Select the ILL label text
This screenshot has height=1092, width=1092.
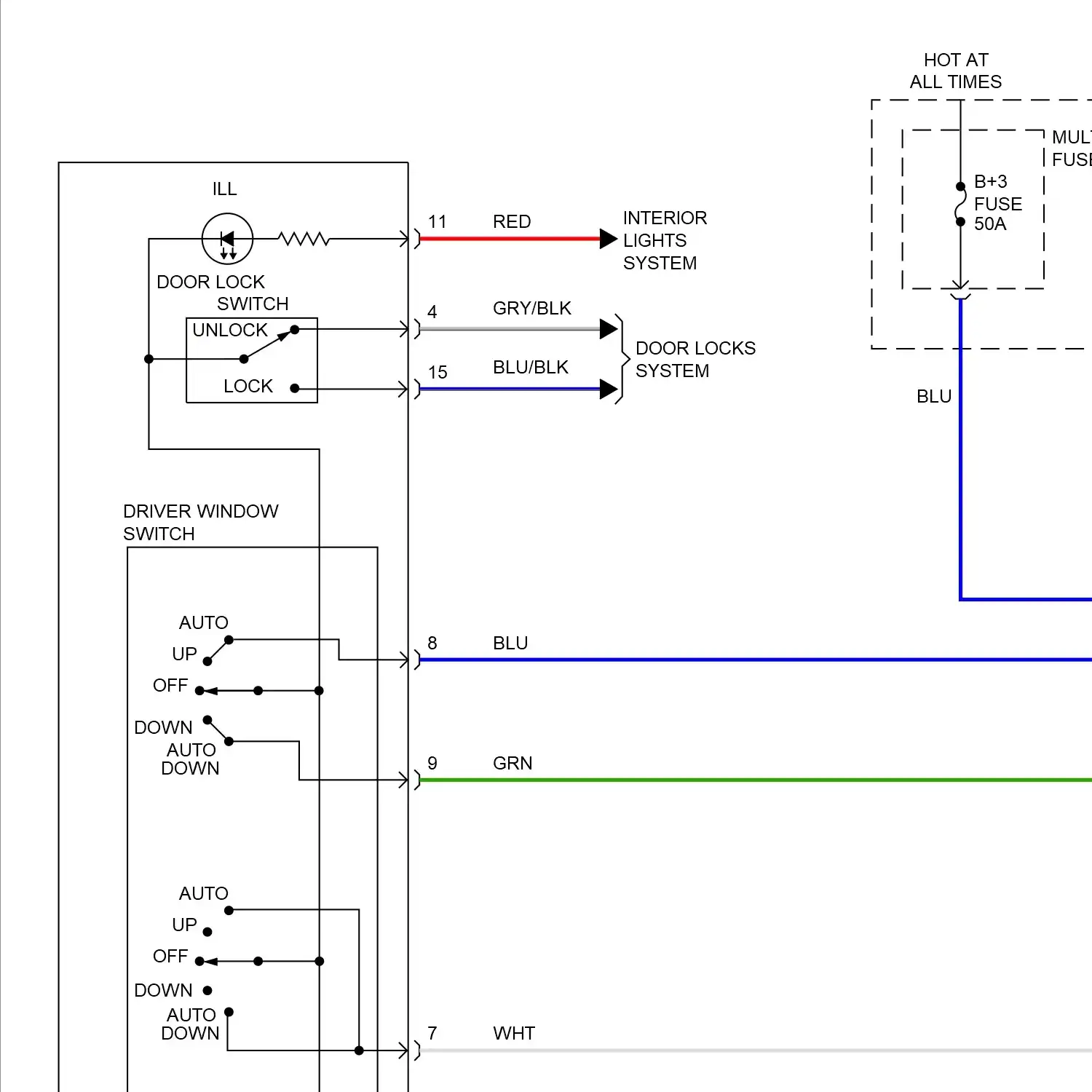pyautogui.click(x=224, y=189)
